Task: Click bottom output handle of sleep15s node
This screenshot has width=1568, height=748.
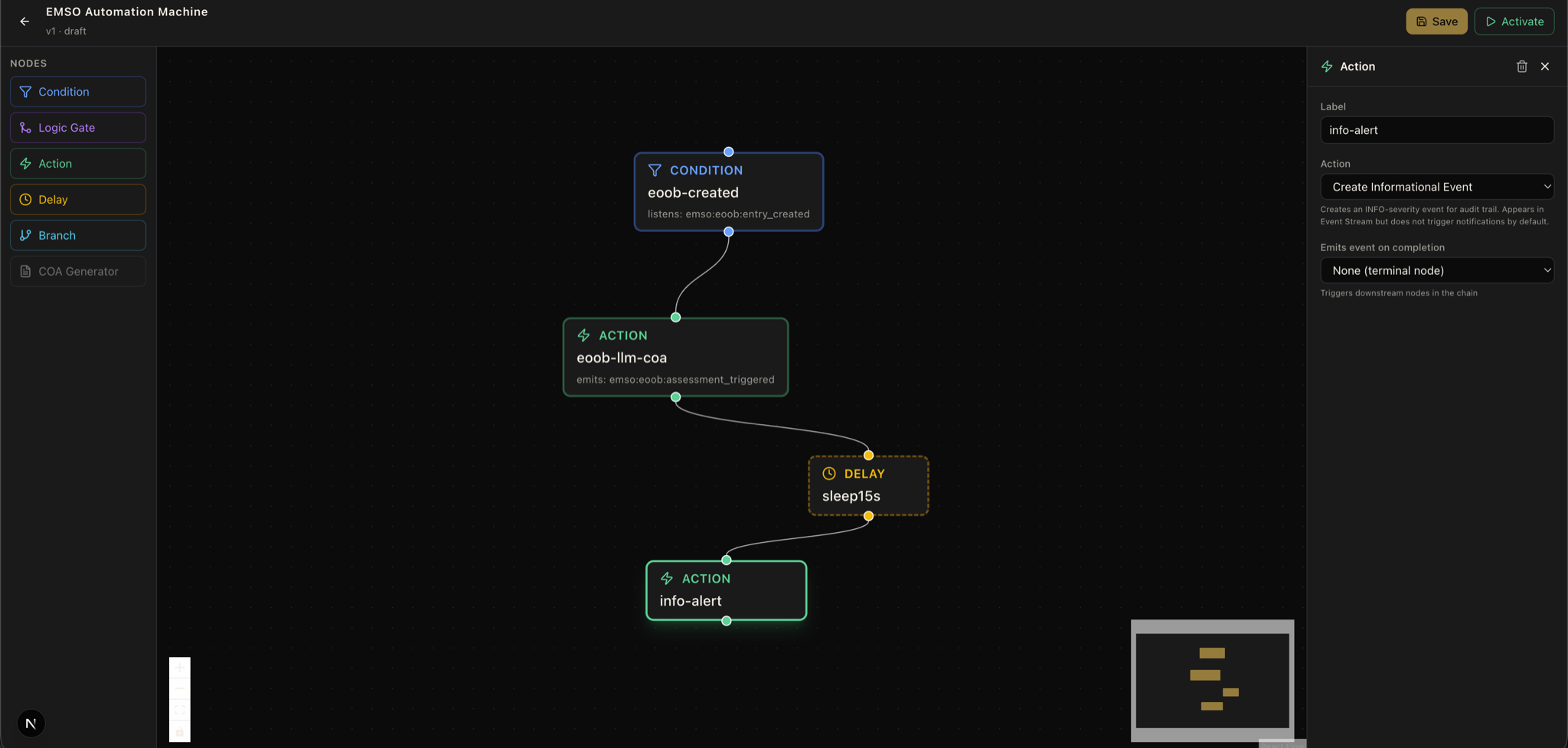Action: 868,516
